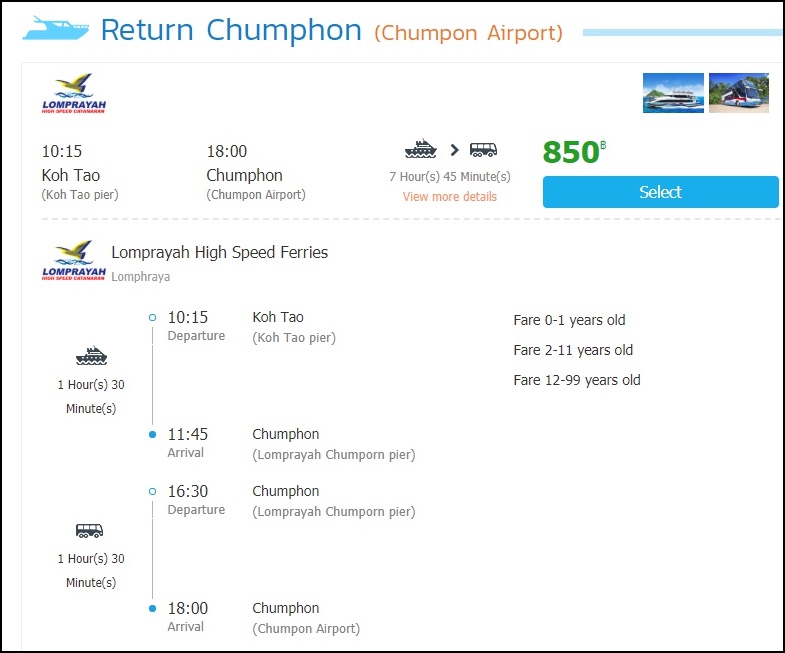Click the 16:30 departure timeline marker
Image resolution: width=785 pixels, height=653 pixels.
152,492
